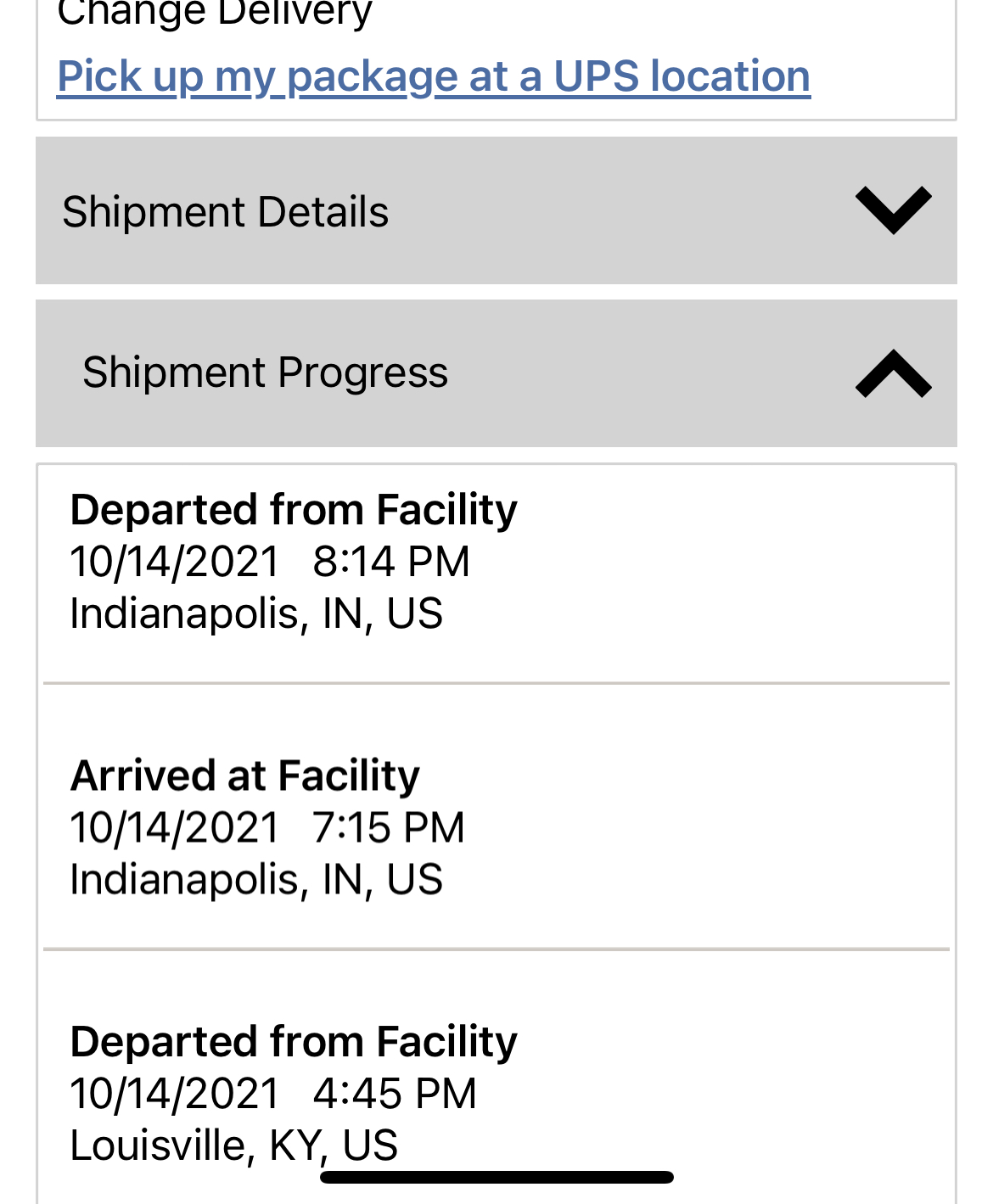Select the Departed from Facility heading for Louisville
The width and height of the screenshot is (993, 1204).
coord(293,1042)
